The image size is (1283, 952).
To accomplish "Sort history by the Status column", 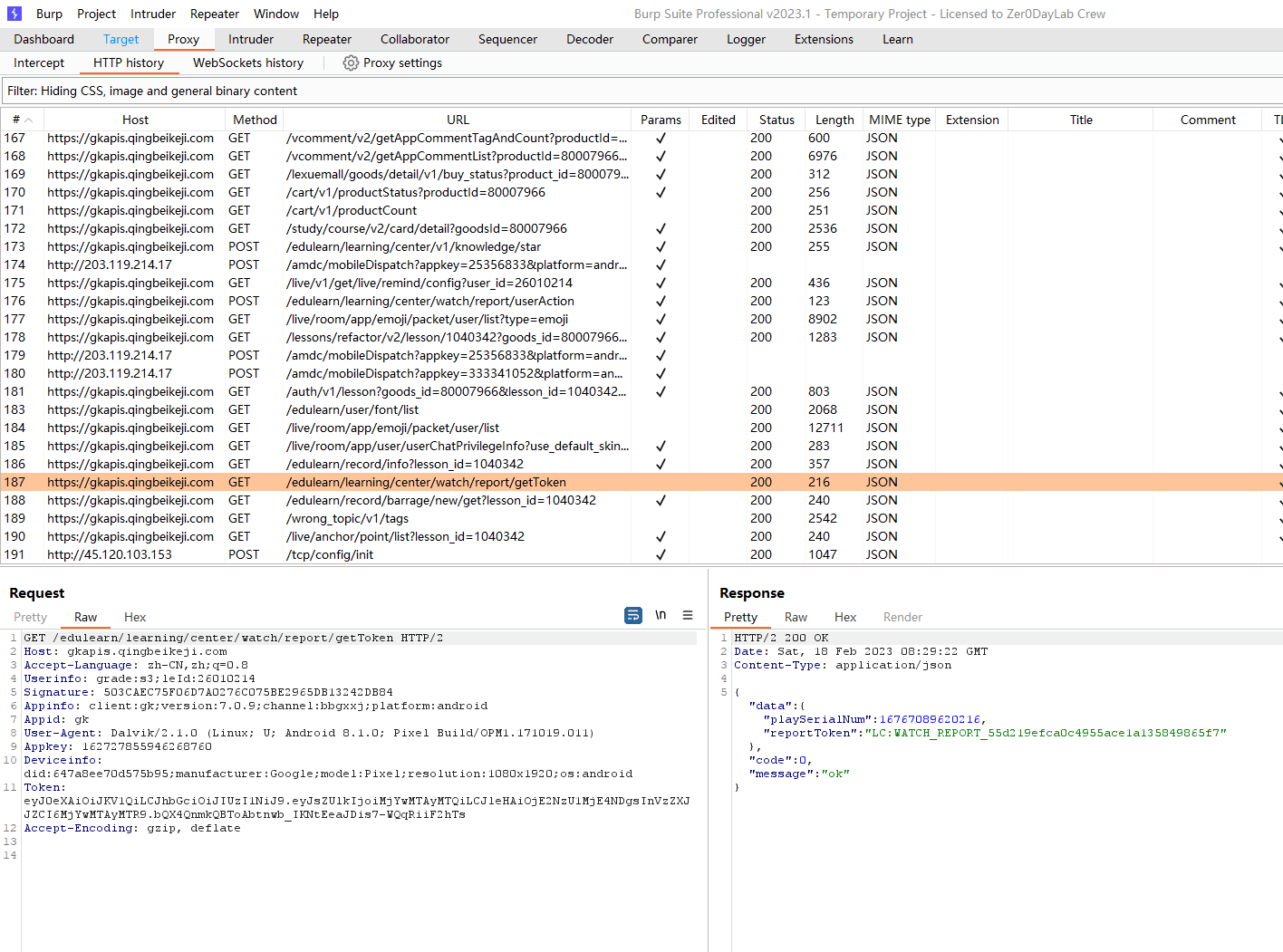I will click(x=777, y=120).
